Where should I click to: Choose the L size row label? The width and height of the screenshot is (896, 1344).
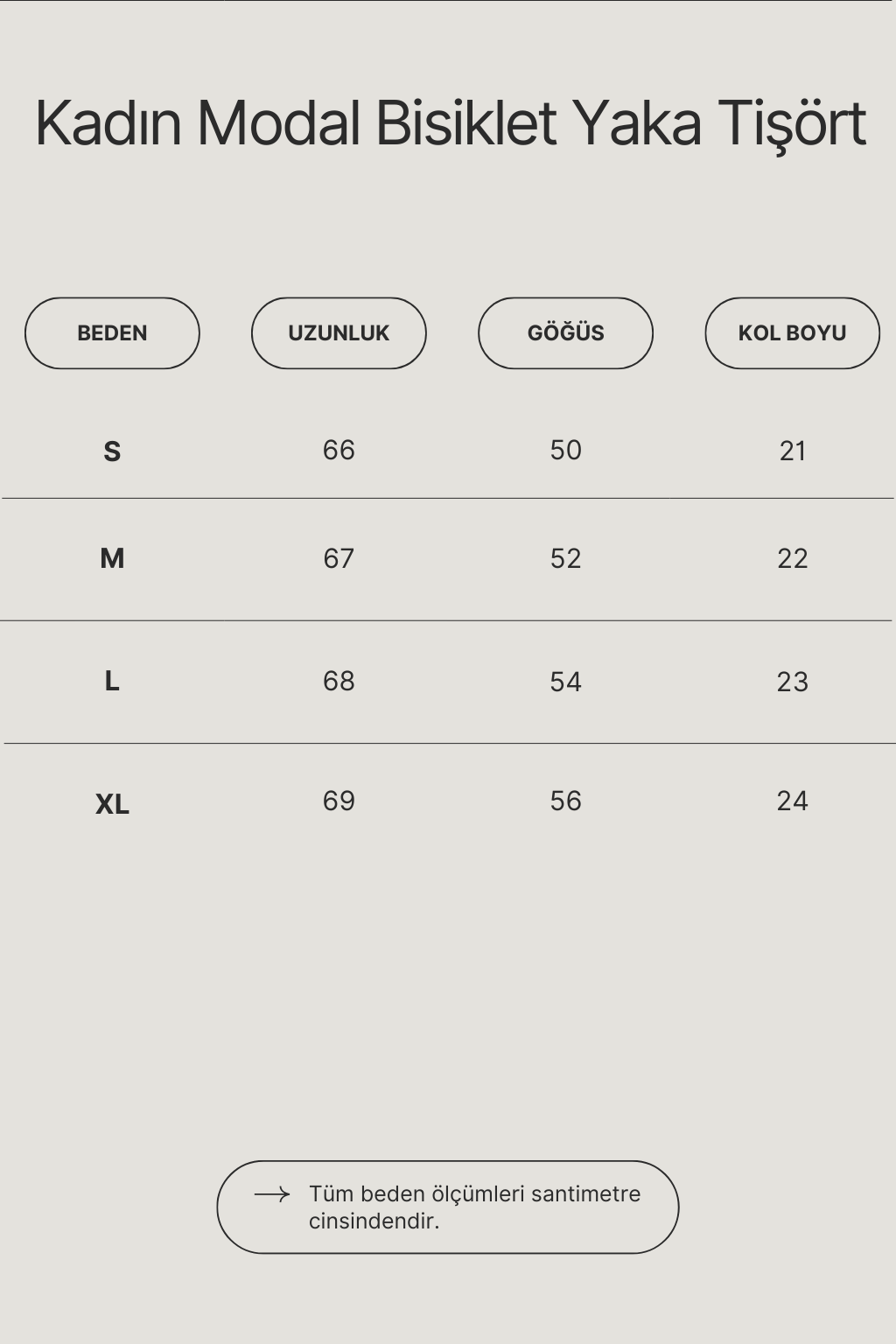click(x=112, y=681)
